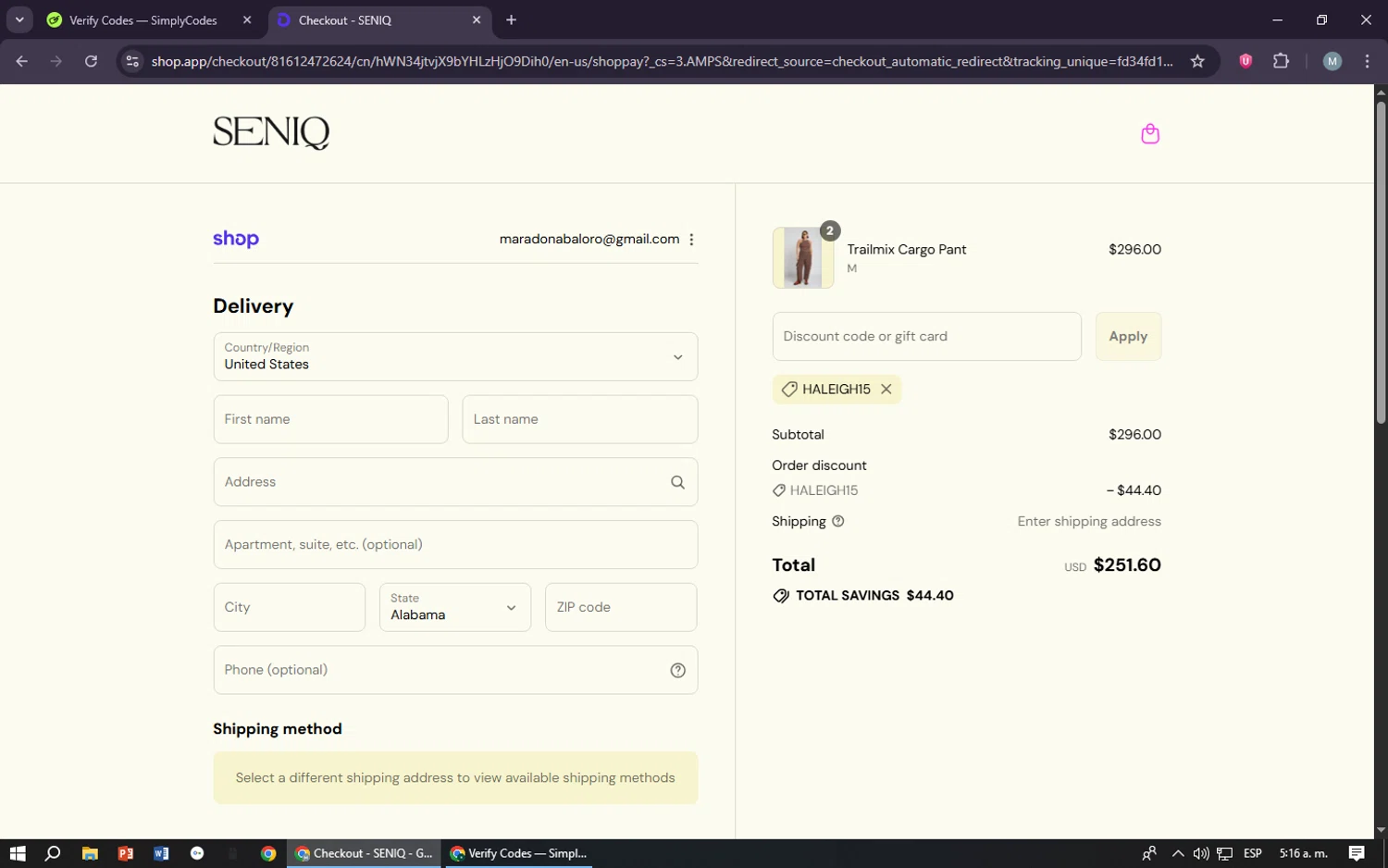
Task: Open browser extensions puzzle icon
Action: click(x=1281, y=61)
